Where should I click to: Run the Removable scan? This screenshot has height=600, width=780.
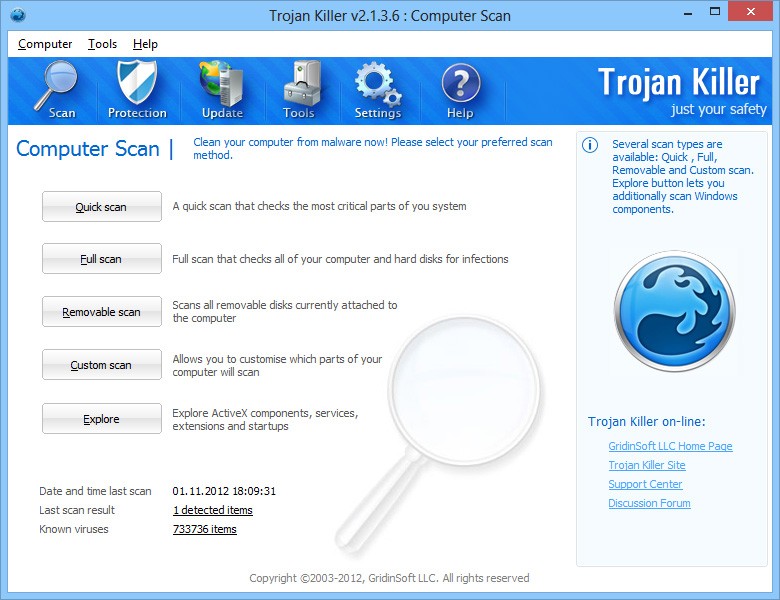coord(101,312)
